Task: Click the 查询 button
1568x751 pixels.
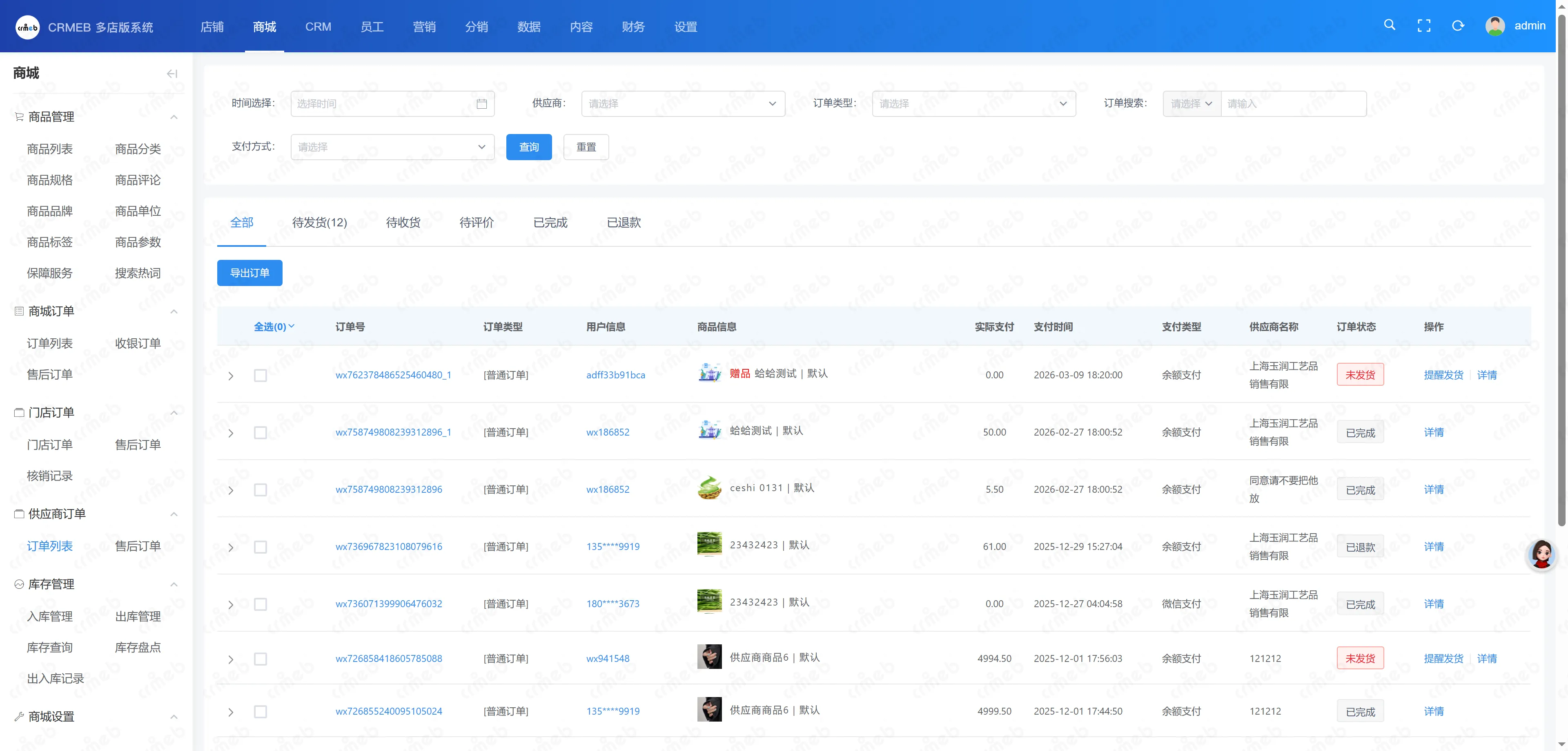Action: [529, 147]
